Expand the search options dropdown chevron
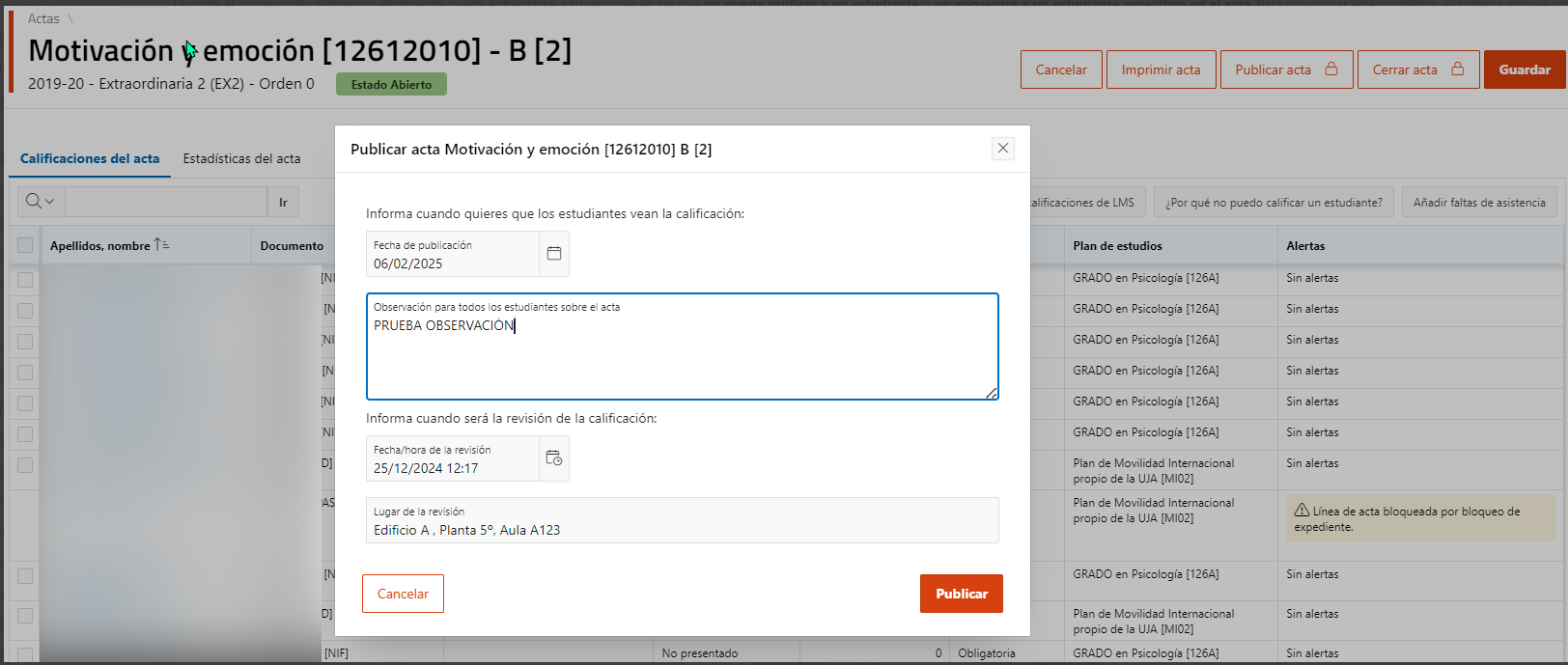The width and height of the screenshot is (1568, 665). tap(50, 201)
